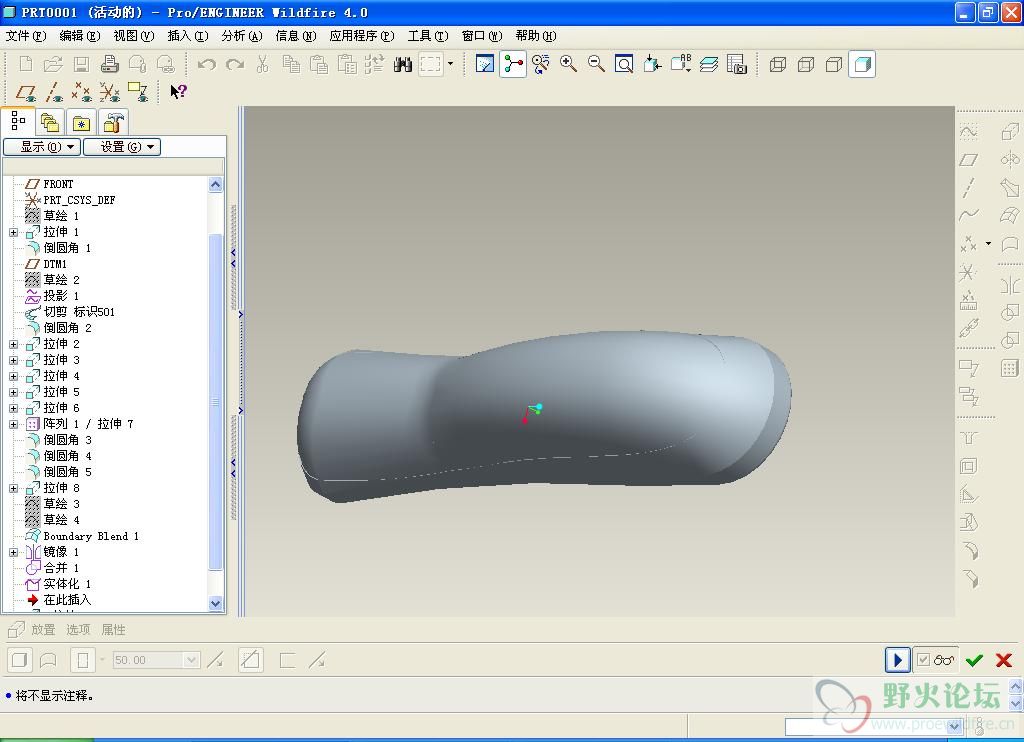Screen dimensions: 1024x742
Task: Open the 工具(T) menu
Action: click(x=428, y=36)
